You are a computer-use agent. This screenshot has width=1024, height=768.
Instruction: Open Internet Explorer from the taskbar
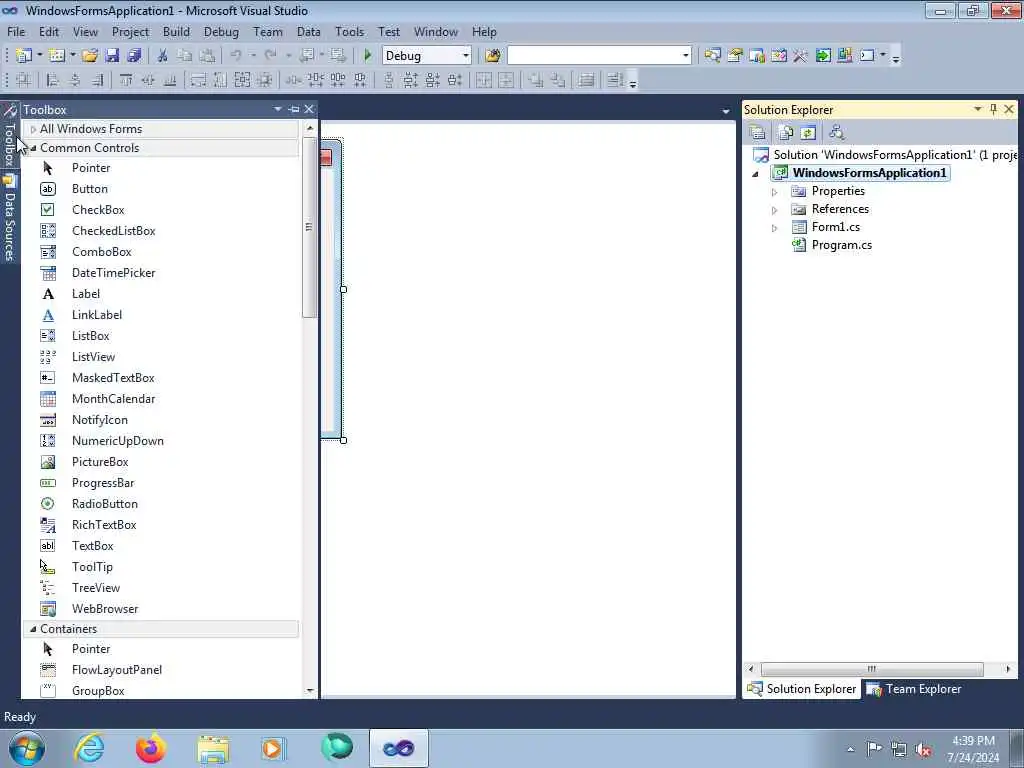pos(89,748)
